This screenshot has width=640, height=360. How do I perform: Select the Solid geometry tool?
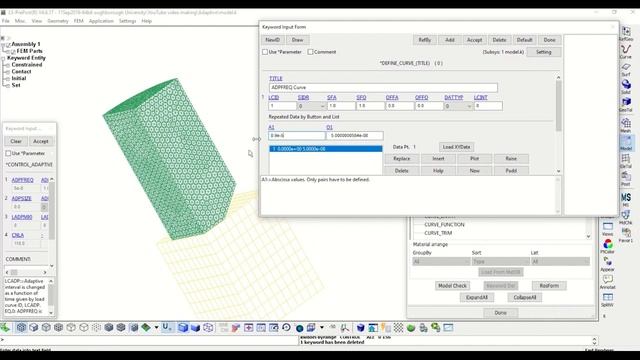626,87
